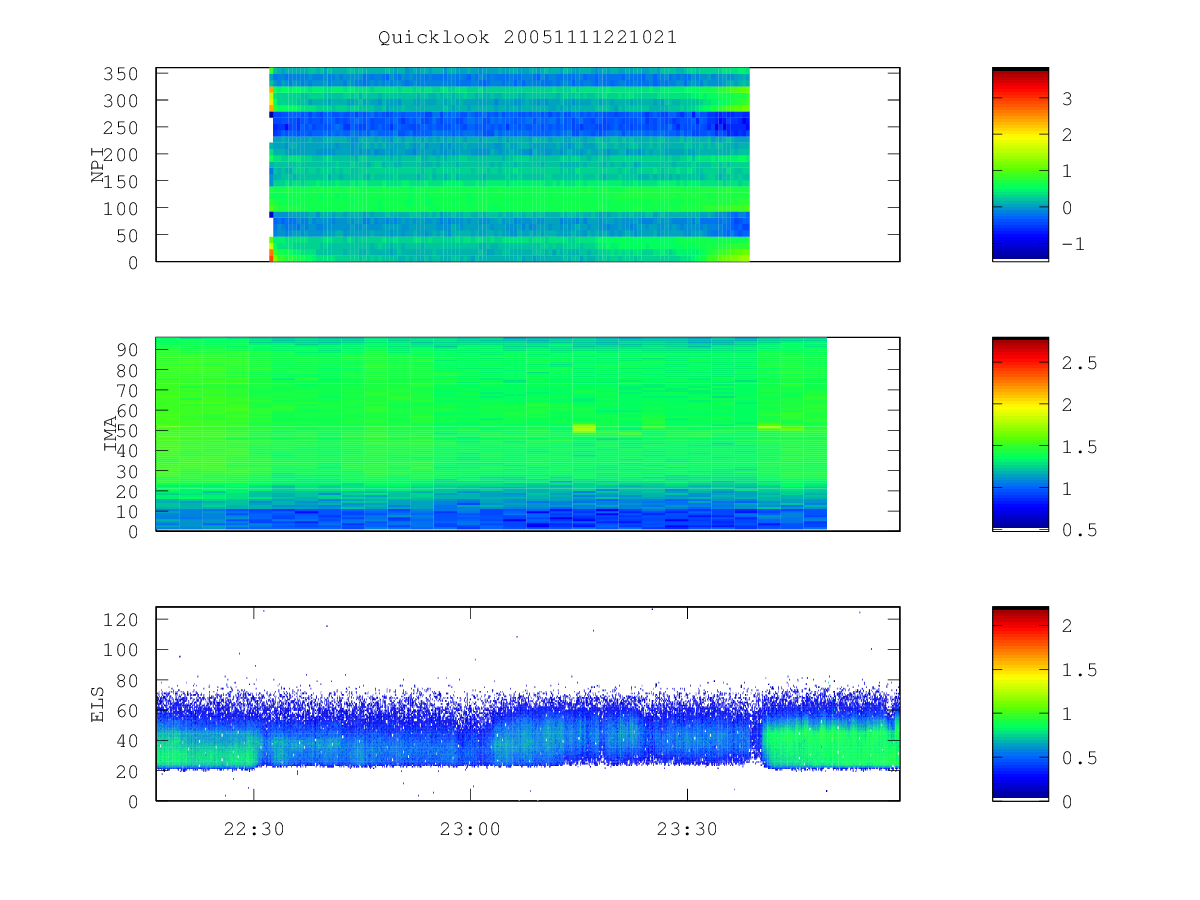Click the -1 label on NPI colorbar
Screen dimensions: 1200x900
[x=1073, y=244]
